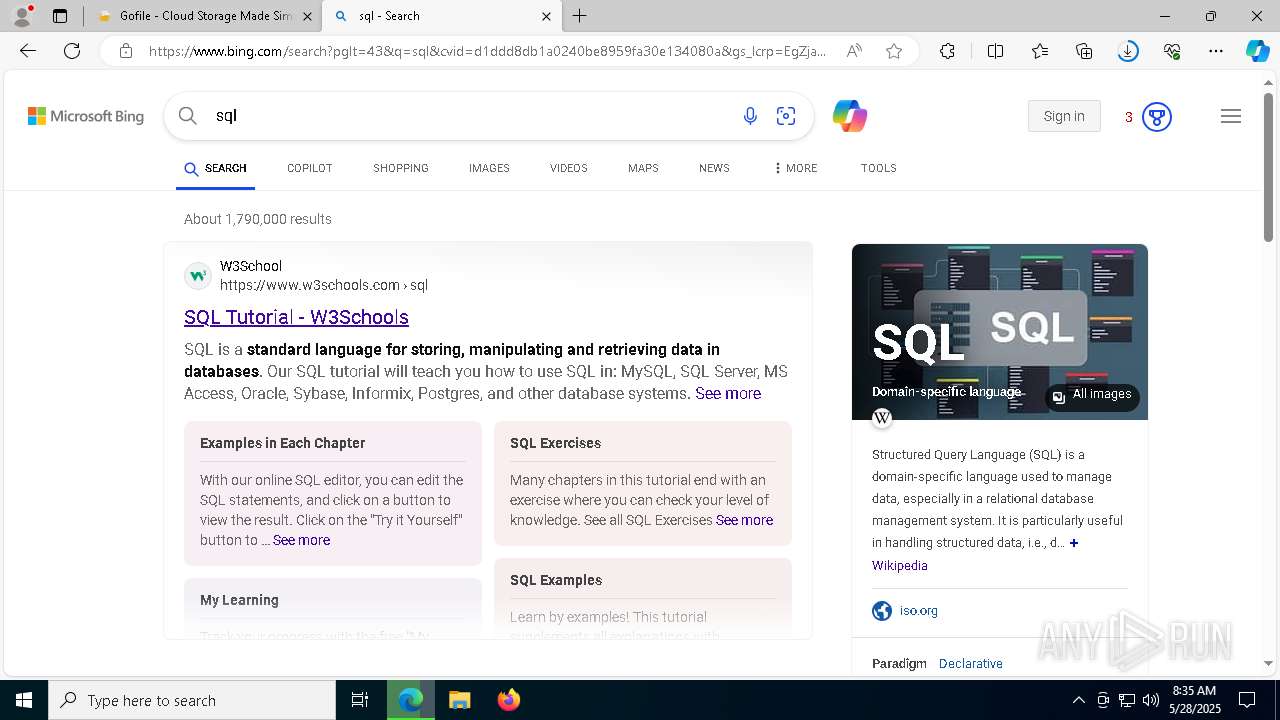This screenshot has width=1280, height=720.
Task: Open Windows notification center icon
Action: click(1247, 700)
